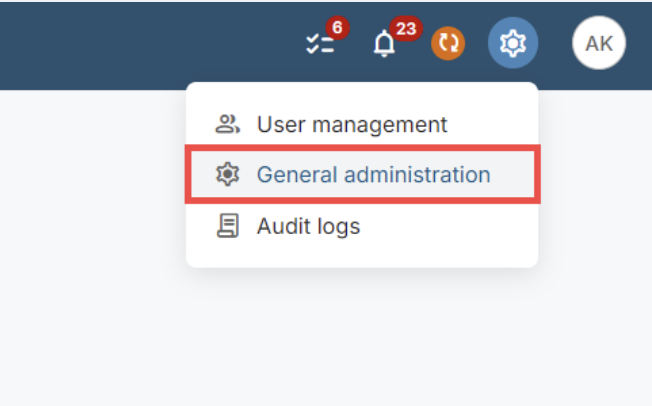Select User management menu entry

pos(362,124)
